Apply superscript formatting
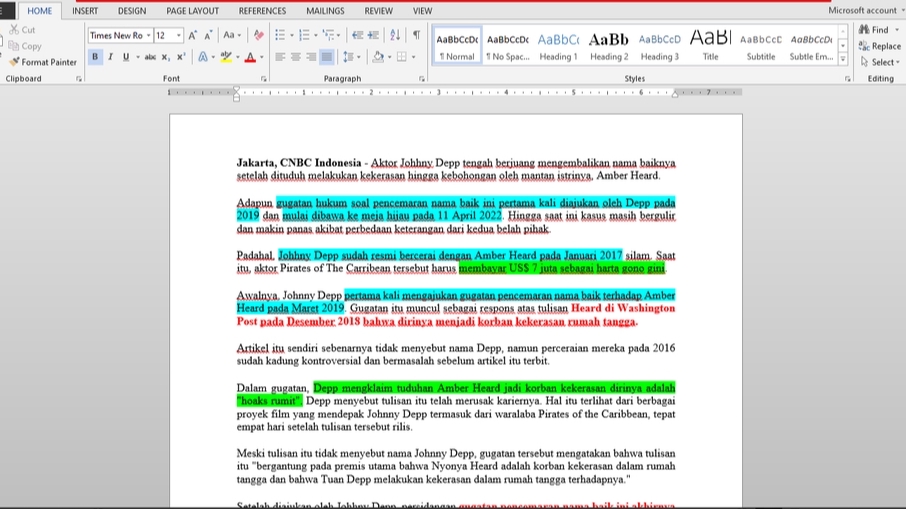906x509 pixels. pos(181,57)
